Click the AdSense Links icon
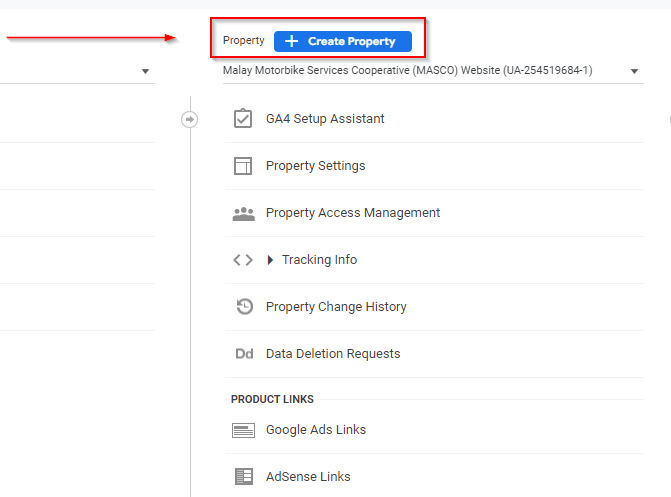Image resolution: width=671 pixels, height=497 pixels. point(243,477)
